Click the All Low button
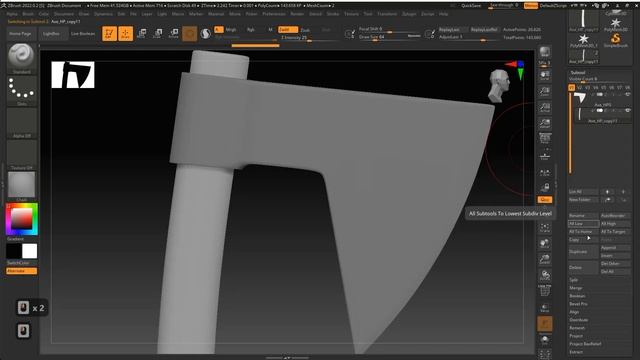The width and height of the screenshot is (640, 360). click(x=584, y=224)
